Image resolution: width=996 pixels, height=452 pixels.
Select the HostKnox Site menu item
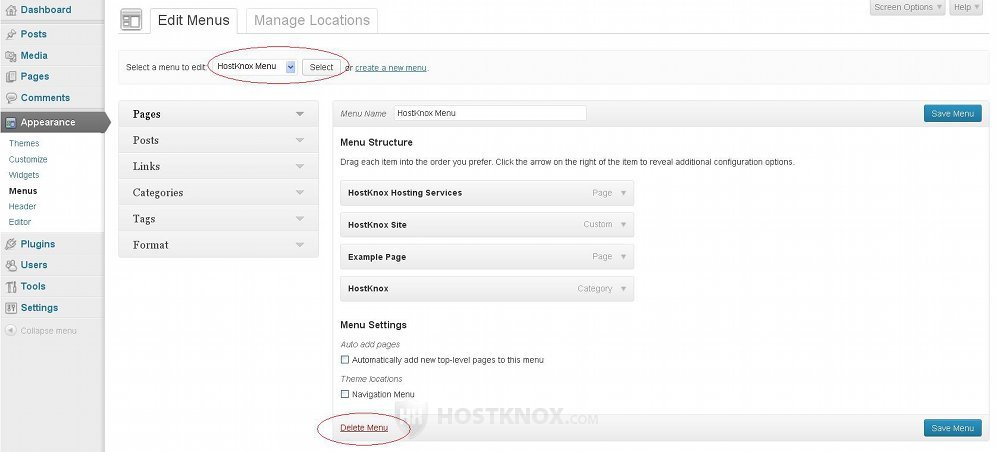(487, 225)
